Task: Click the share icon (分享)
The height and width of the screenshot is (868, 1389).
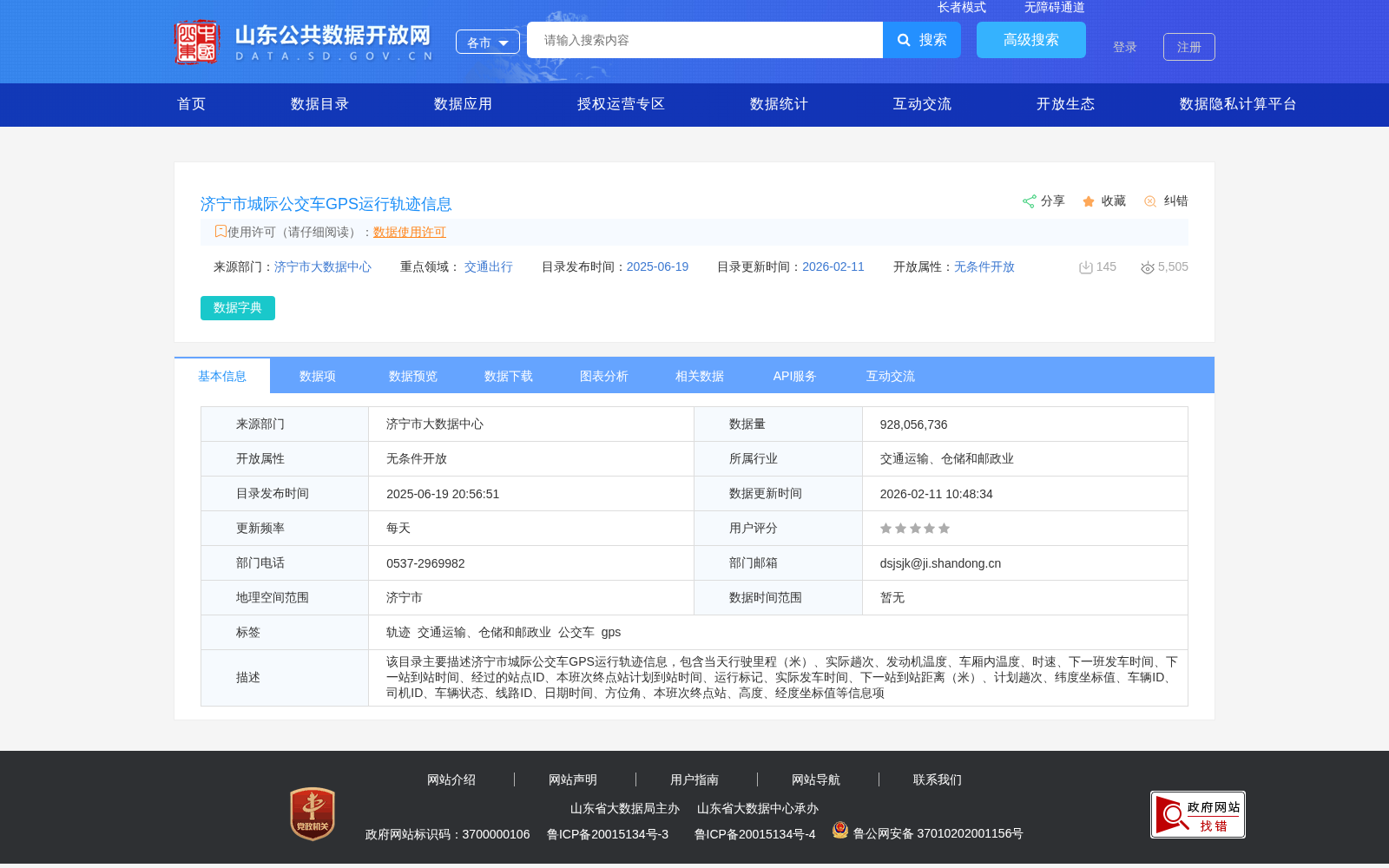Action: point(1029,201)
